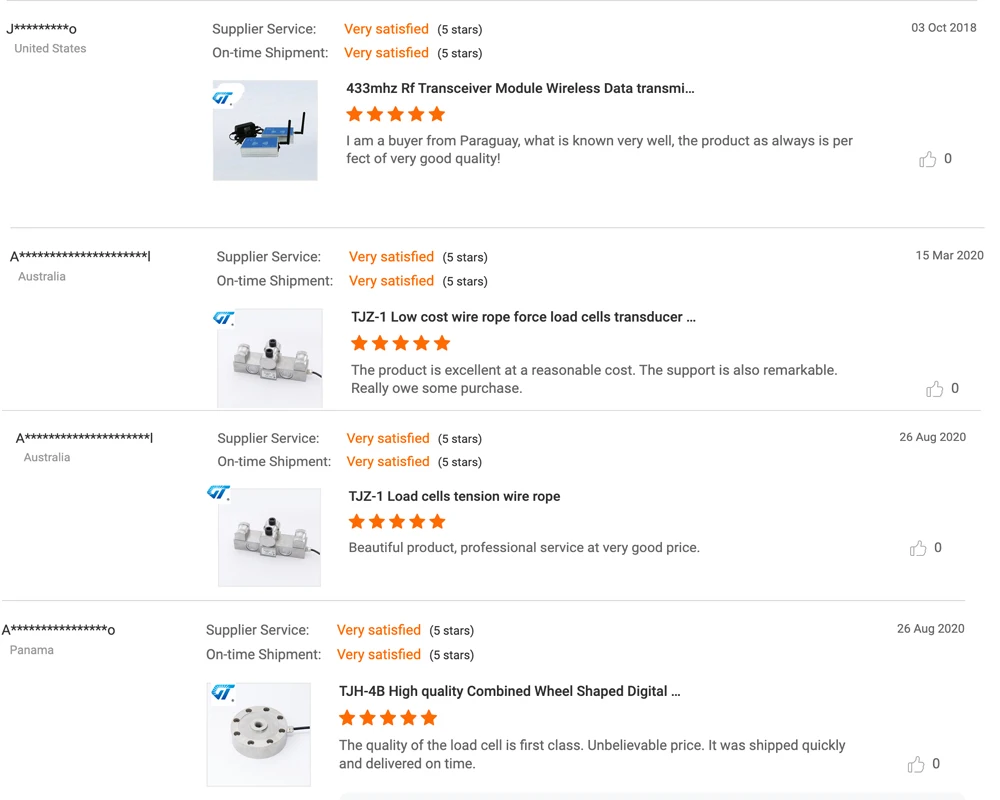Click star rating on TJH-4B review
Image resolution: width=1000 pixels, height=800 pixels.
pos(388,717)
